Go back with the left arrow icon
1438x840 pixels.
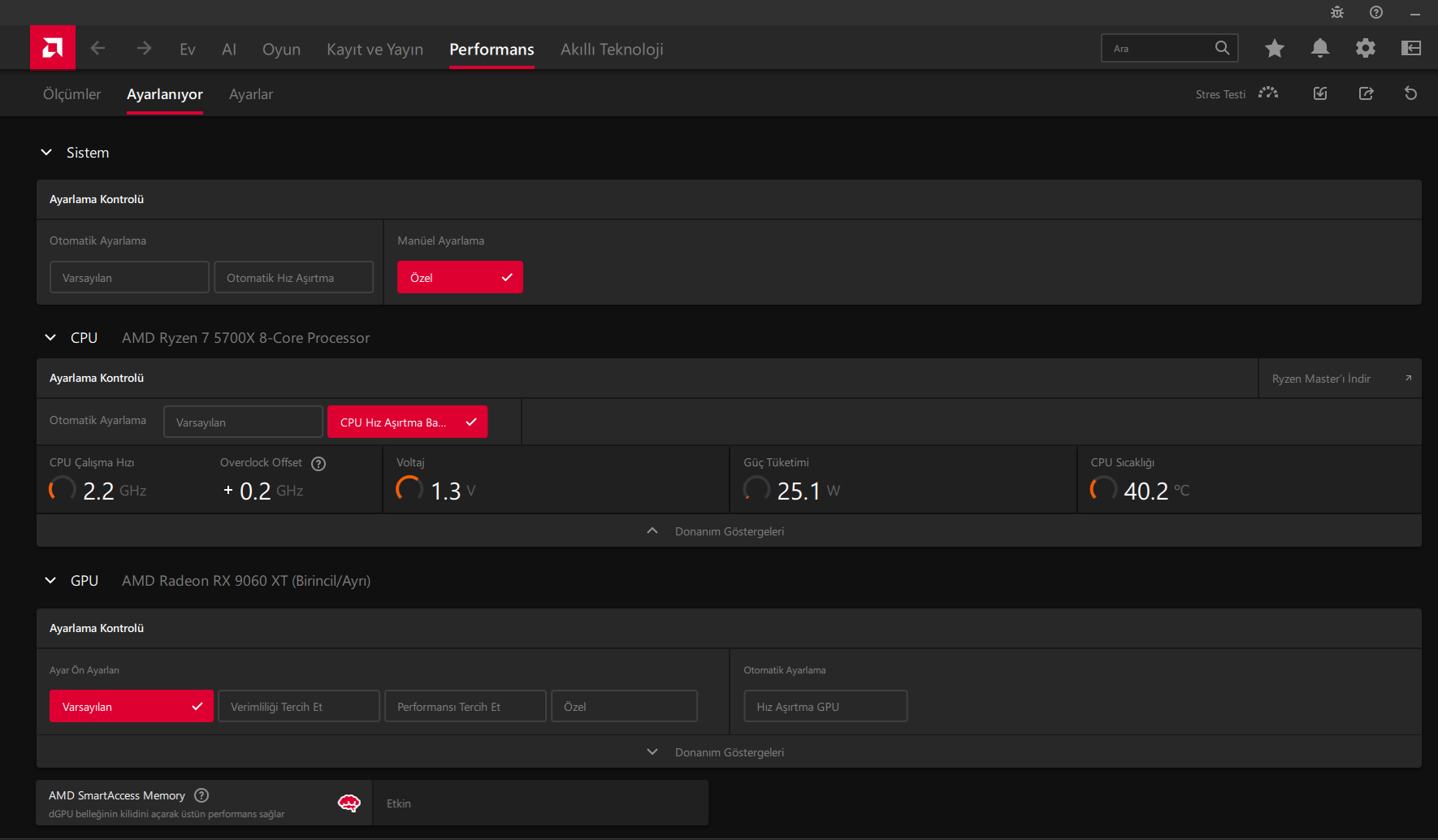[97, 49]
